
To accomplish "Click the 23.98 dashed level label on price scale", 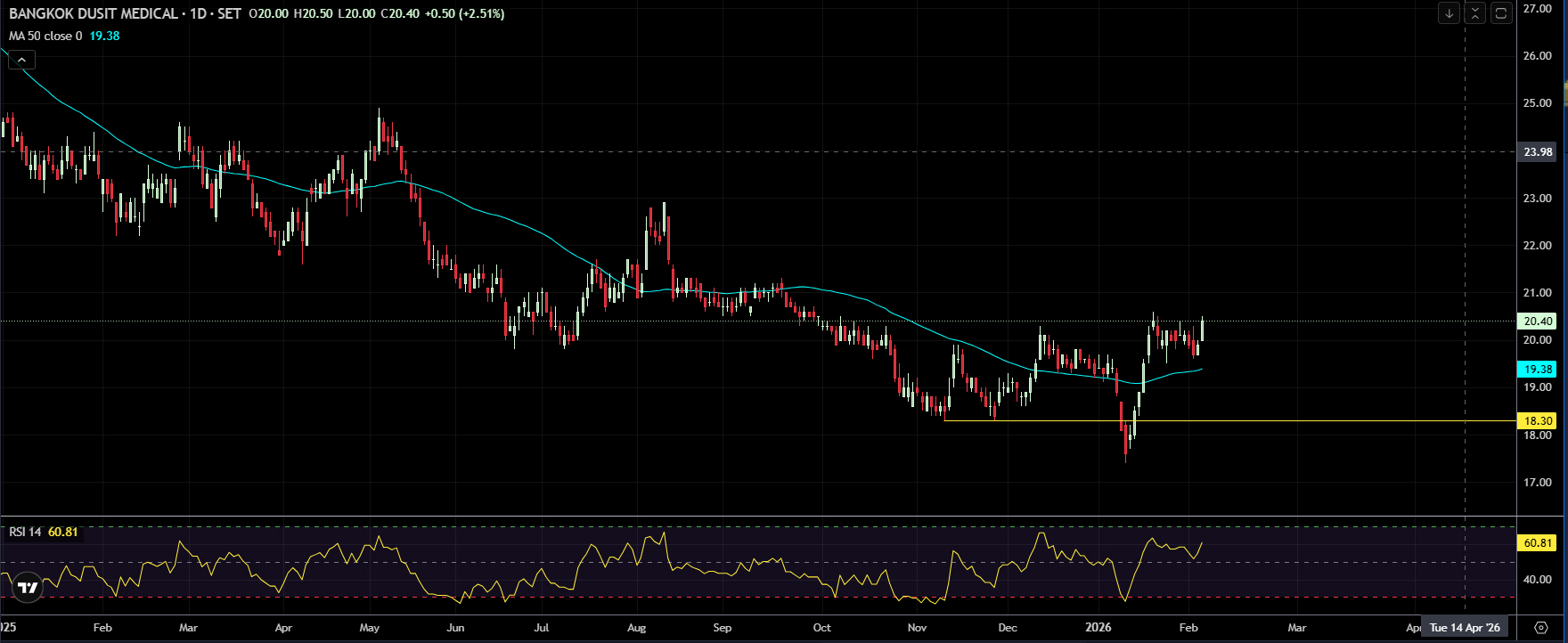I will point(1539,152).
